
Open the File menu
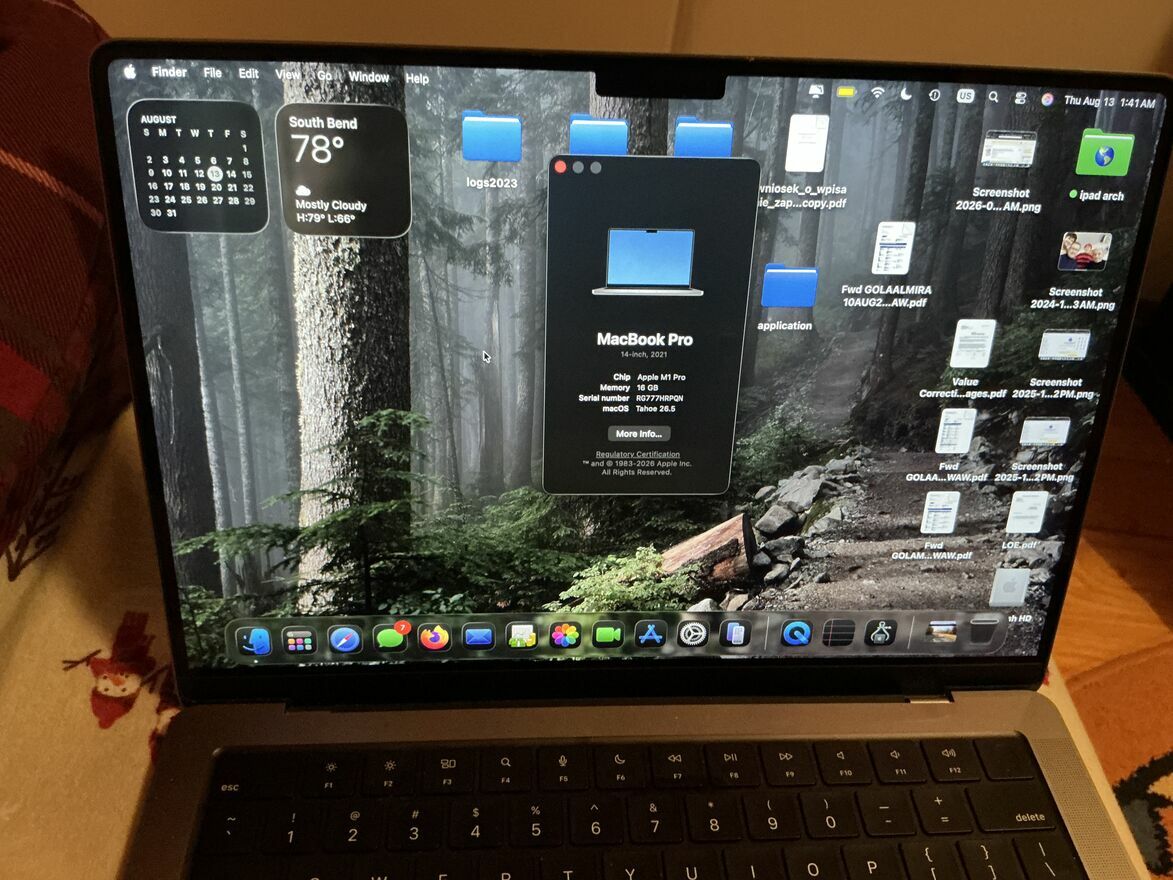pos(212,73)
